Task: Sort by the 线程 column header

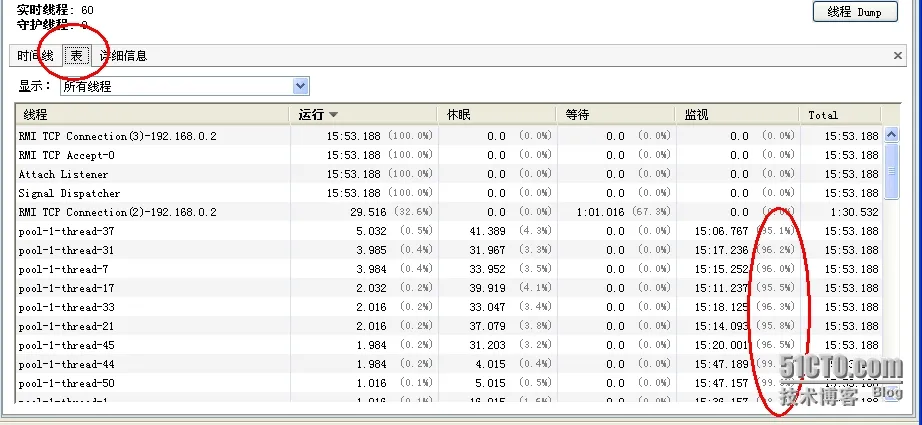Action: point(150,115)
